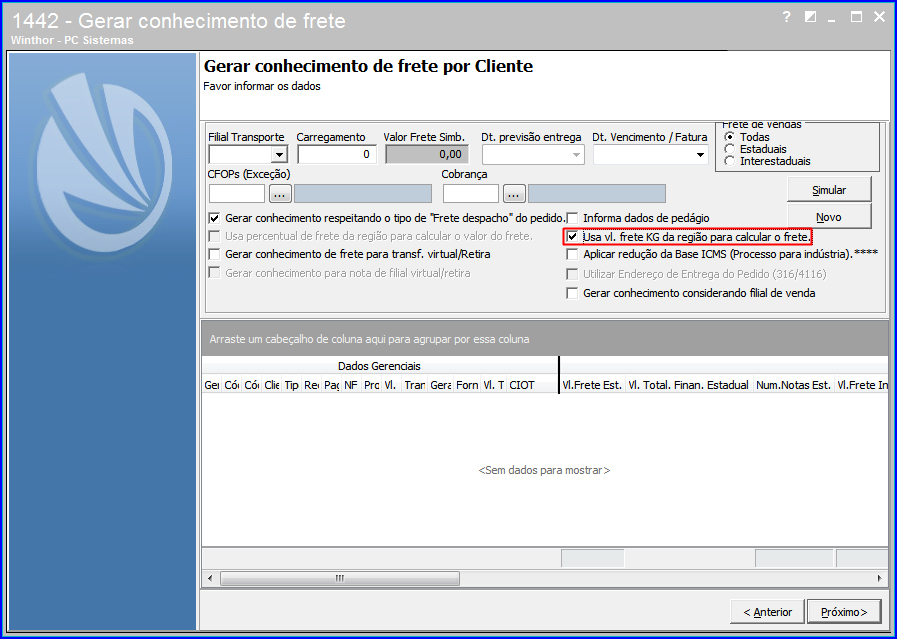
Task: Open the Dt. Vencimento / Fatura dropdown
Action: [x=700, y=155]
